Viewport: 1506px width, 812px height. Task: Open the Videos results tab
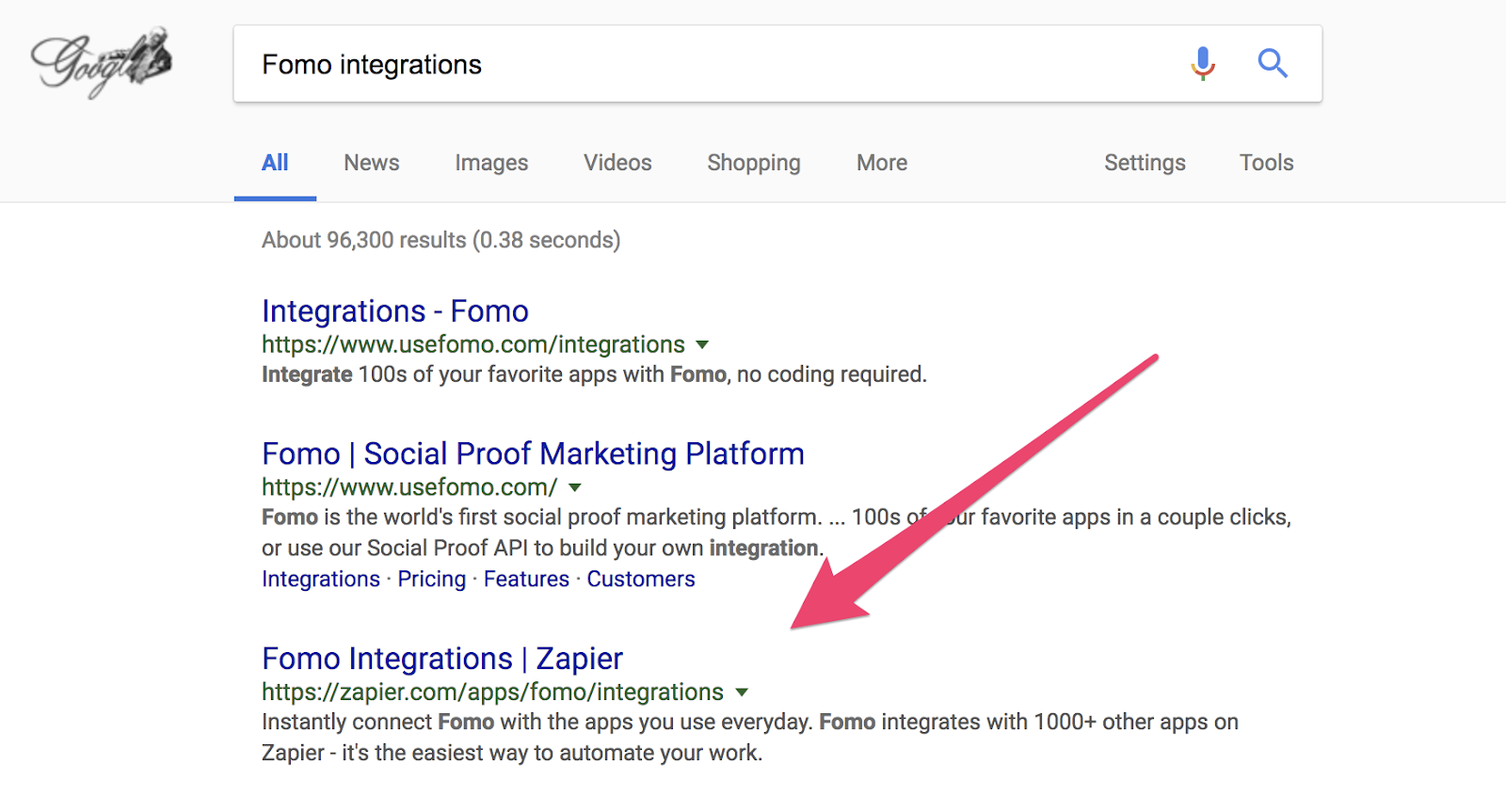[x=617, y=163]
